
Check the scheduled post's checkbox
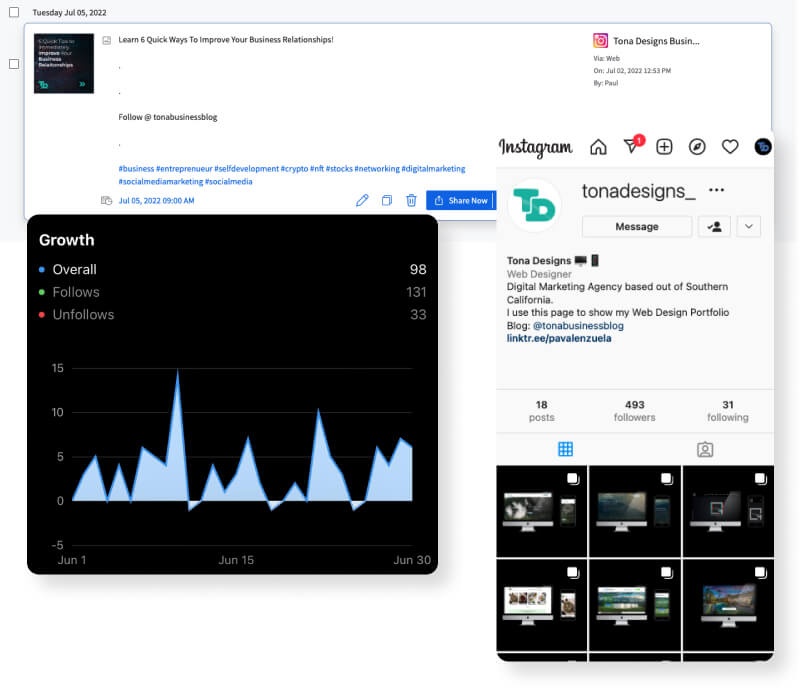pos(14,64)
